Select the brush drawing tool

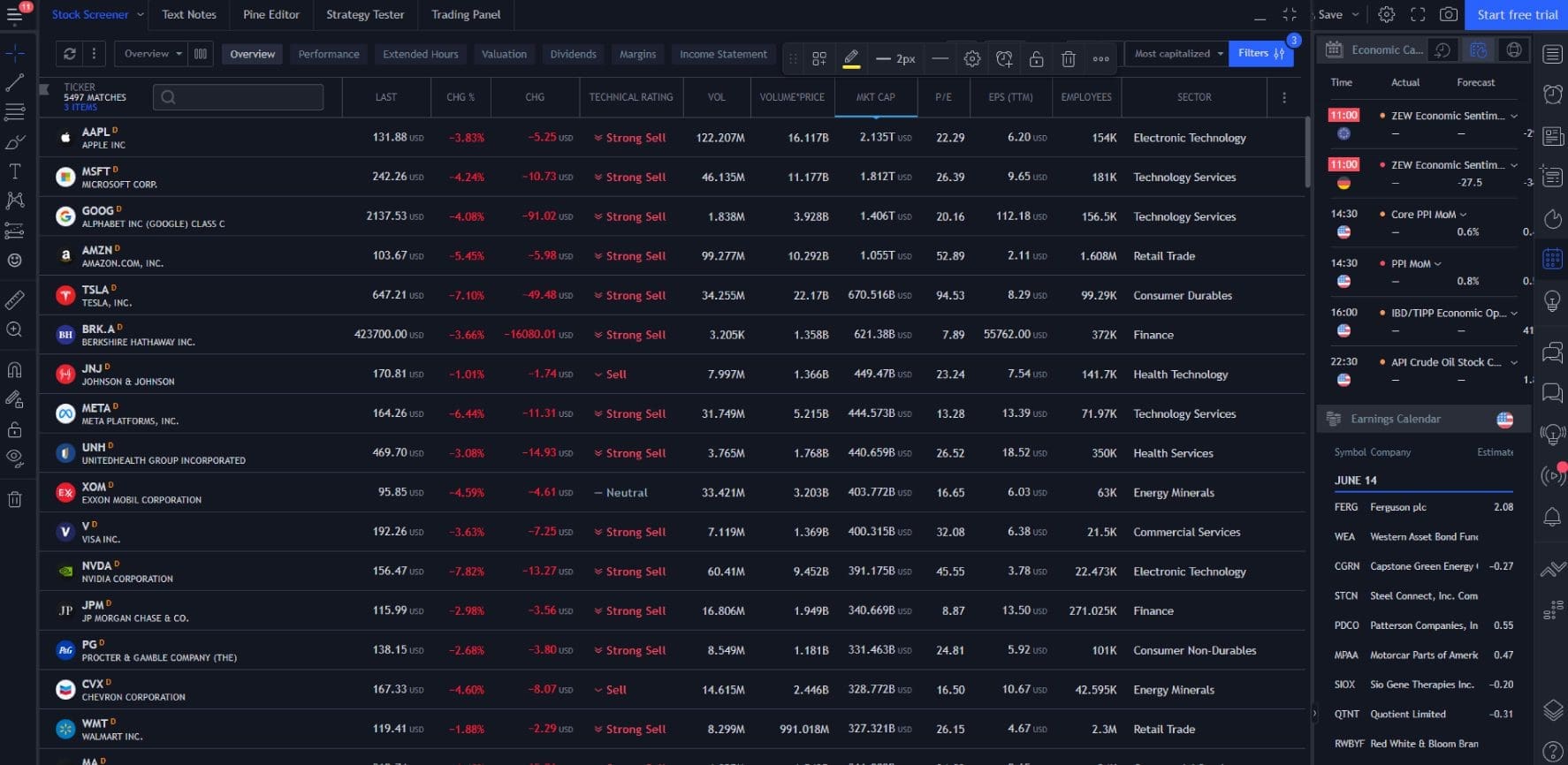click(15, 142)
